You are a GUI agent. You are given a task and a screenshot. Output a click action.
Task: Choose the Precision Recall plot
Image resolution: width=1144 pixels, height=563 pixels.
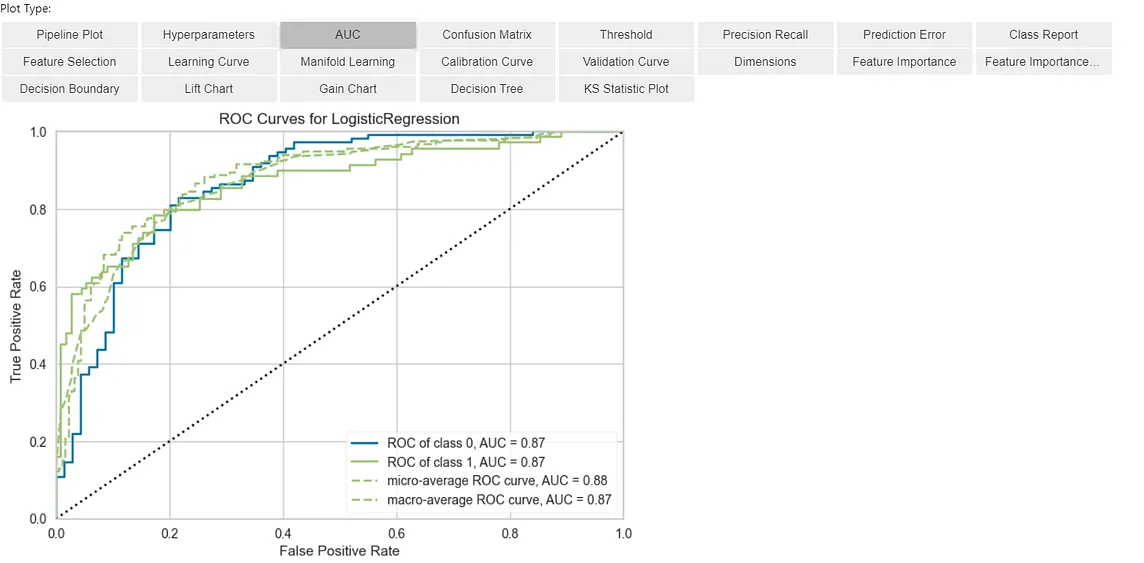point(765,34)
